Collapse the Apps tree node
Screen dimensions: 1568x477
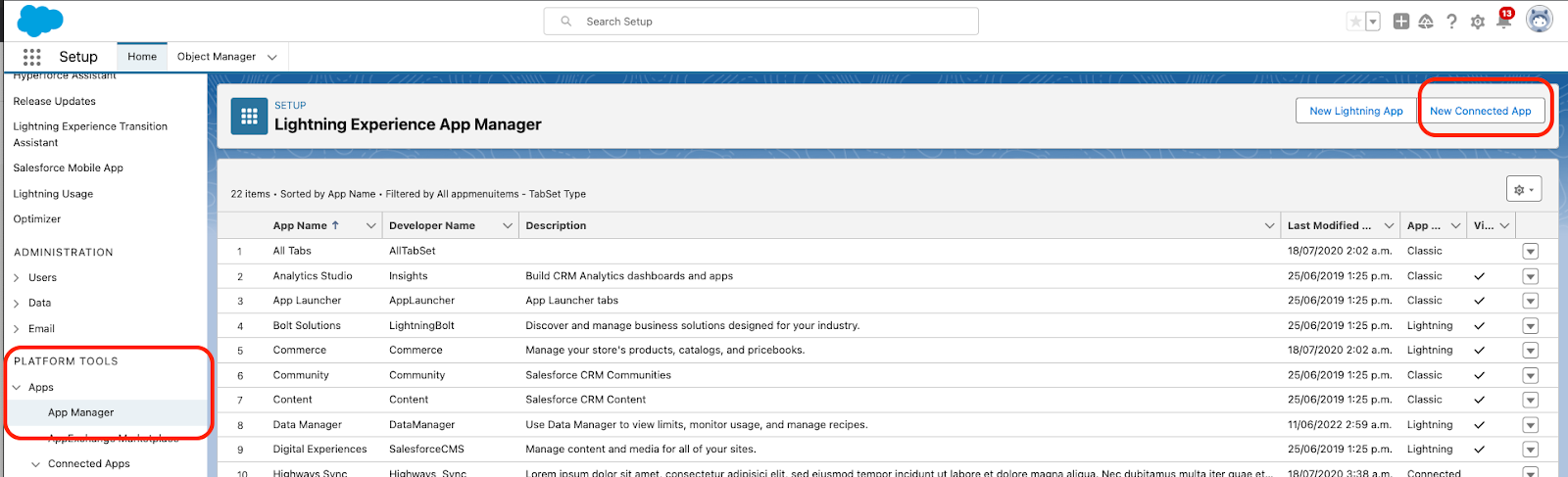click(17, 388)
